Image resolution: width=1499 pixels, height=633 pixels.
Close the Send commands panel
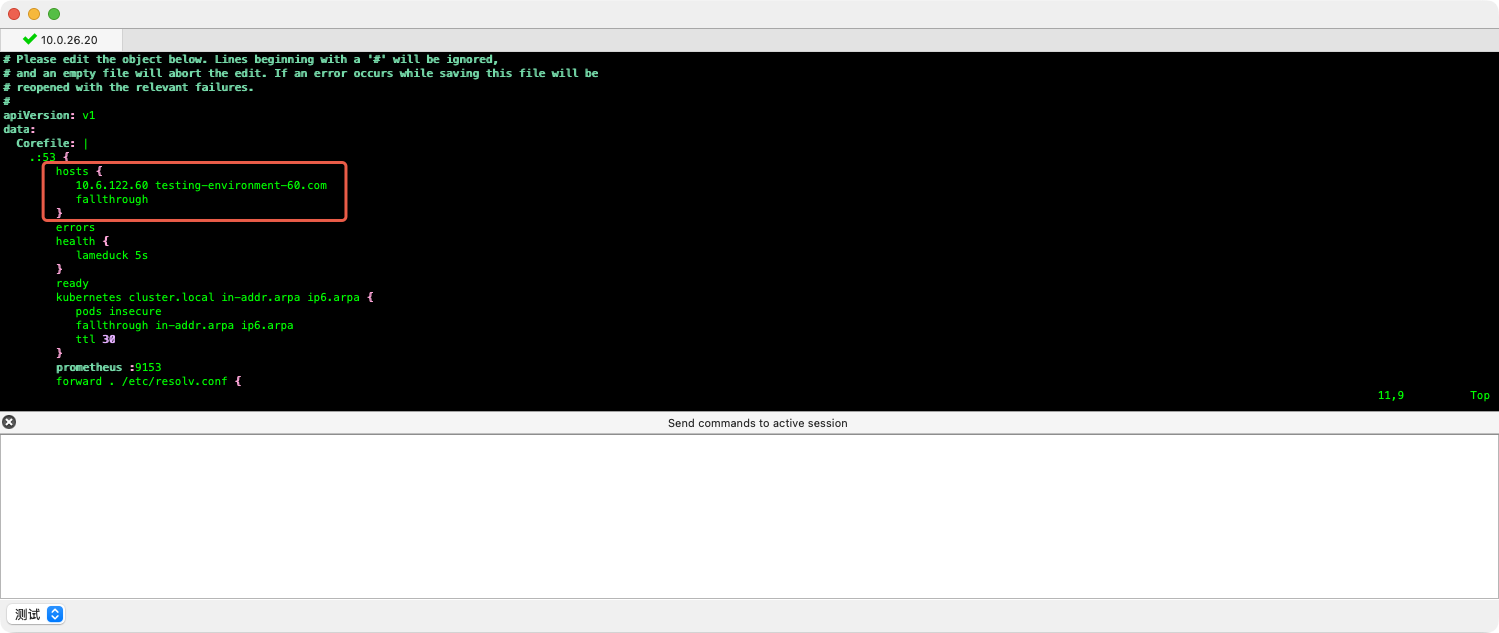(x=9, y=422)
